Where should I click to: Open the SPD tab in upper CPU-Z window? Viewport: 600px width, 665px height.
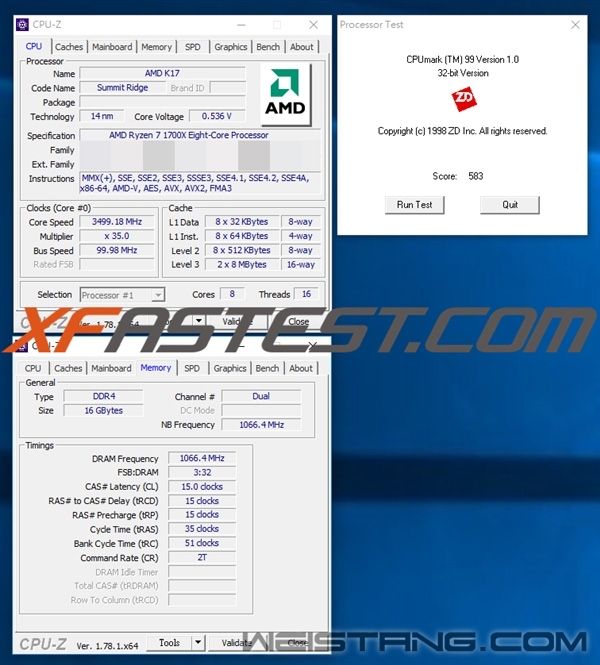(193, 47)
